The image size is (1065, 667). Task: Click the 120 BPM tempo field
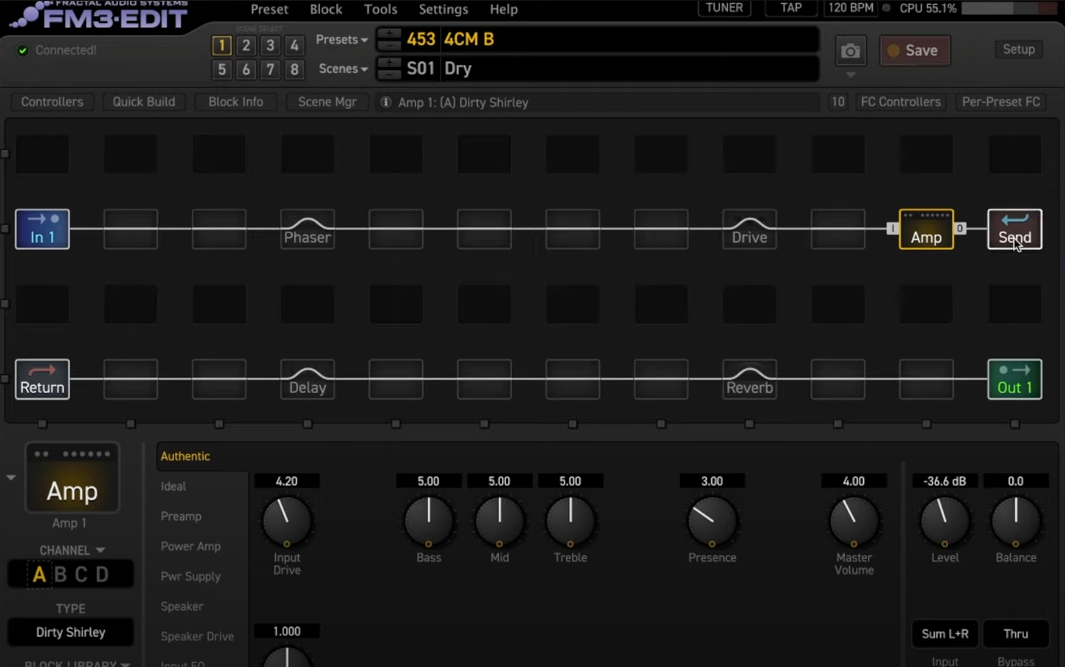[850, 8]
